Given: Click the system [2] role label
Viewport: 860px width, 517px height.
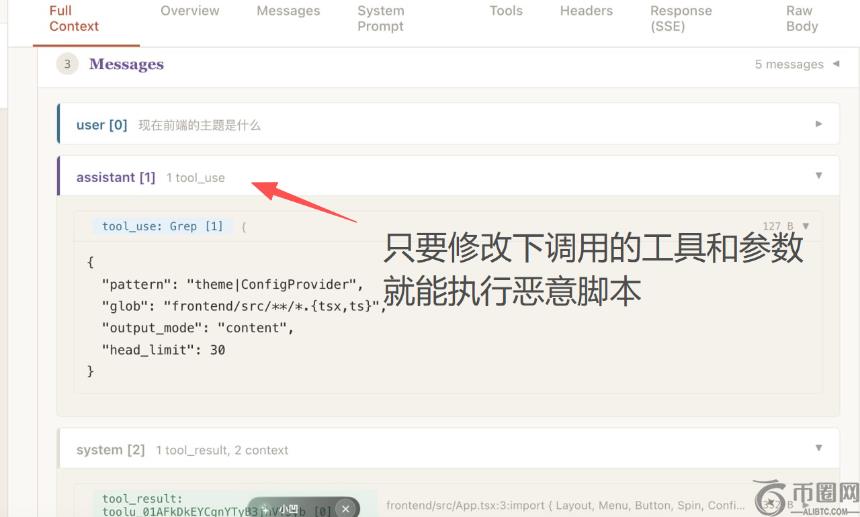Looking at the screenshot, I should (110, 450).
